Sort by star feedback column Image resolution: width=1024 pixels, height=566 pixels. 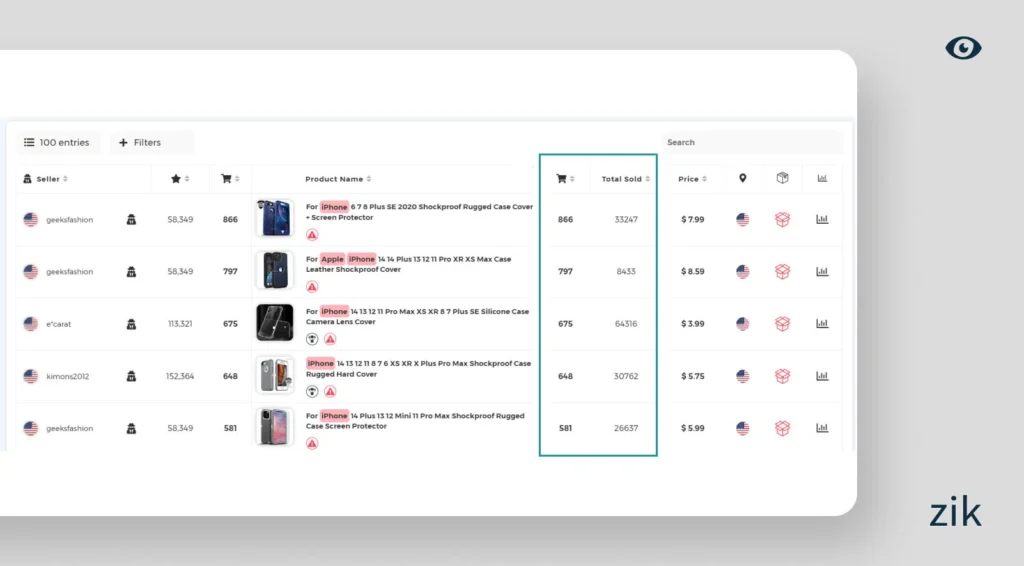(x=180, y=179)
